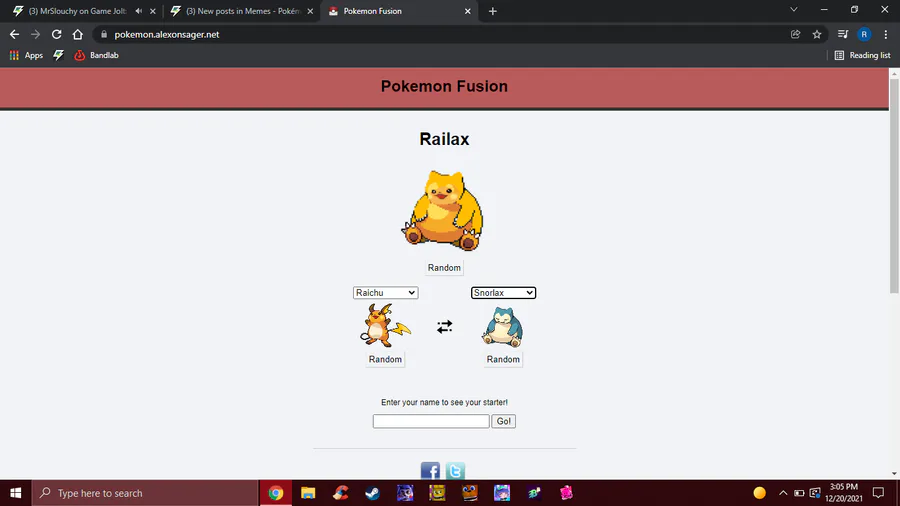Open the taskbar clock showing 3:05 PM
The width and height of the screenshot is (900, 506).
tap(844, 493)
